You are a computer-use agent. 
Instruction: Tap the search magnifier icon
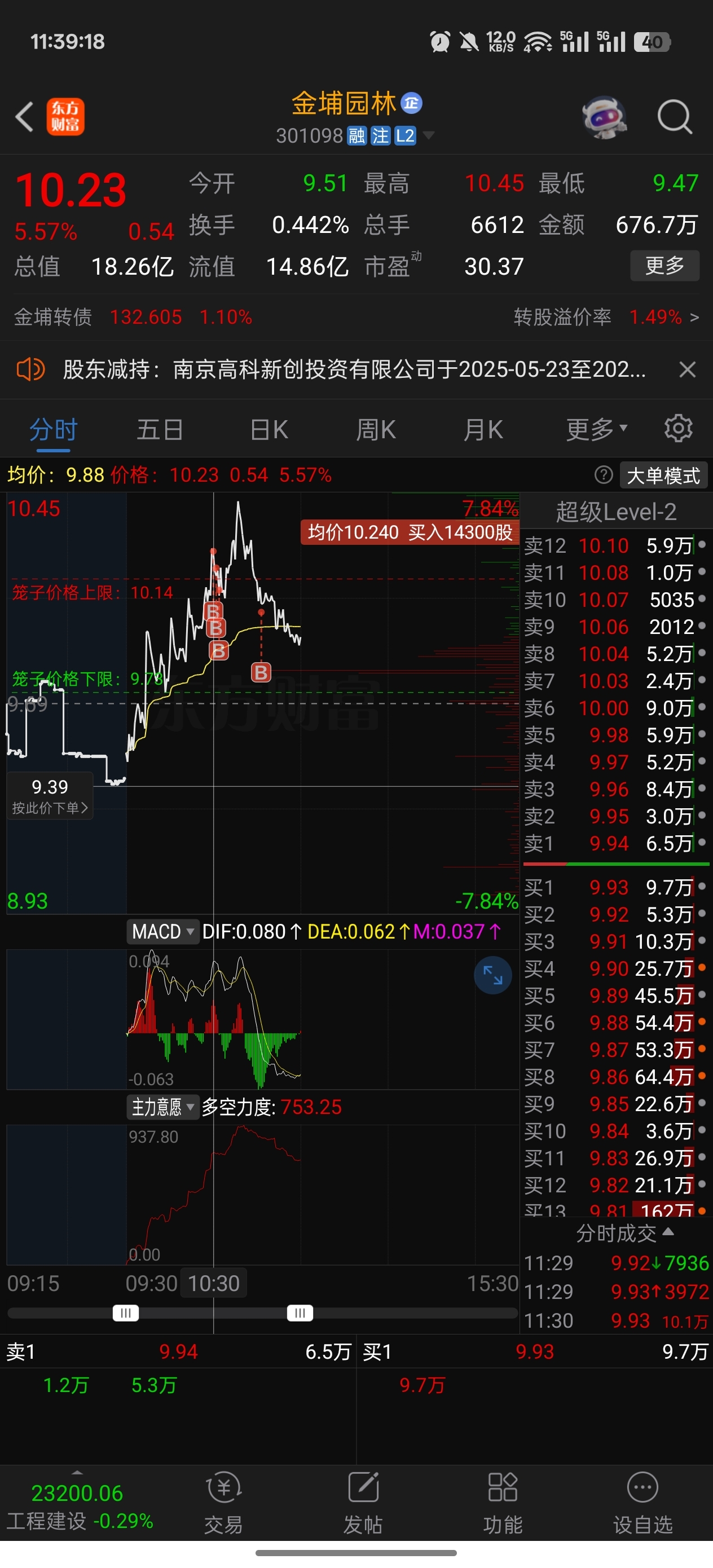pos(675,116)
